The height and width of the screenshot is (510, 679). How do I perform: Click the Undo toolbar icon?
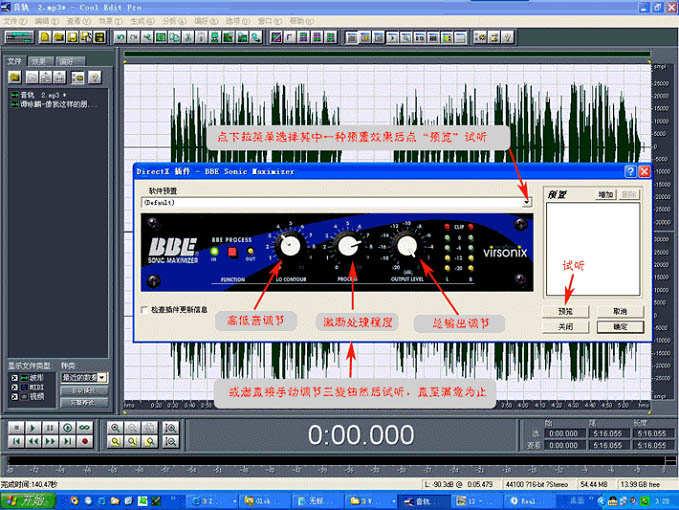pos(120,37)
